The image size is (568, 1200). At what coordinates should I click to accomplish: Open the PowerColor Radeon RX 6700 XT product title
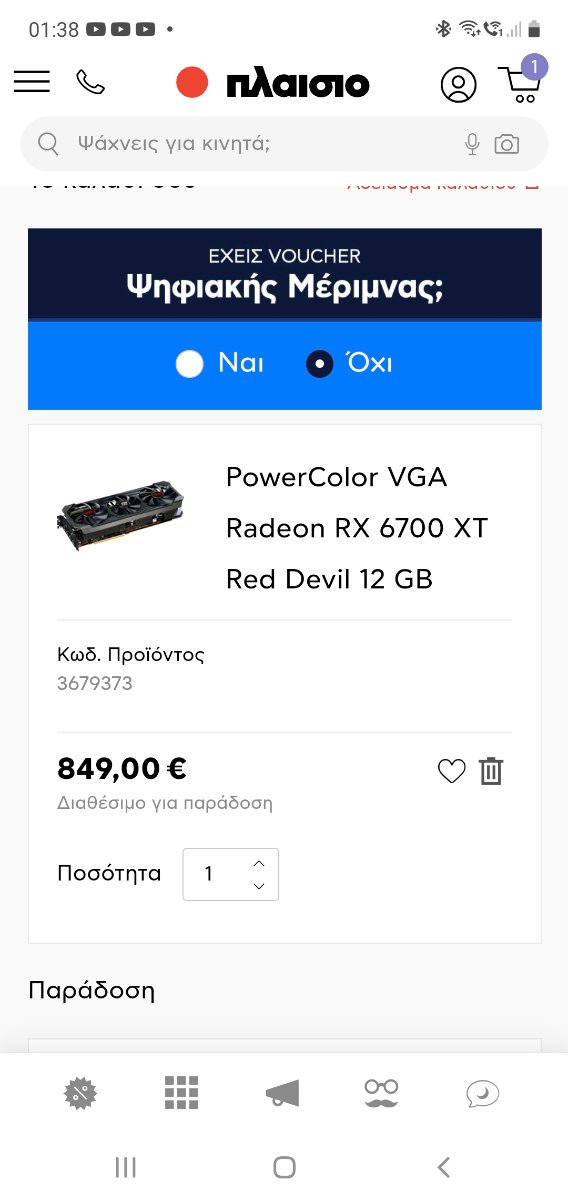(x=357, y=527)
